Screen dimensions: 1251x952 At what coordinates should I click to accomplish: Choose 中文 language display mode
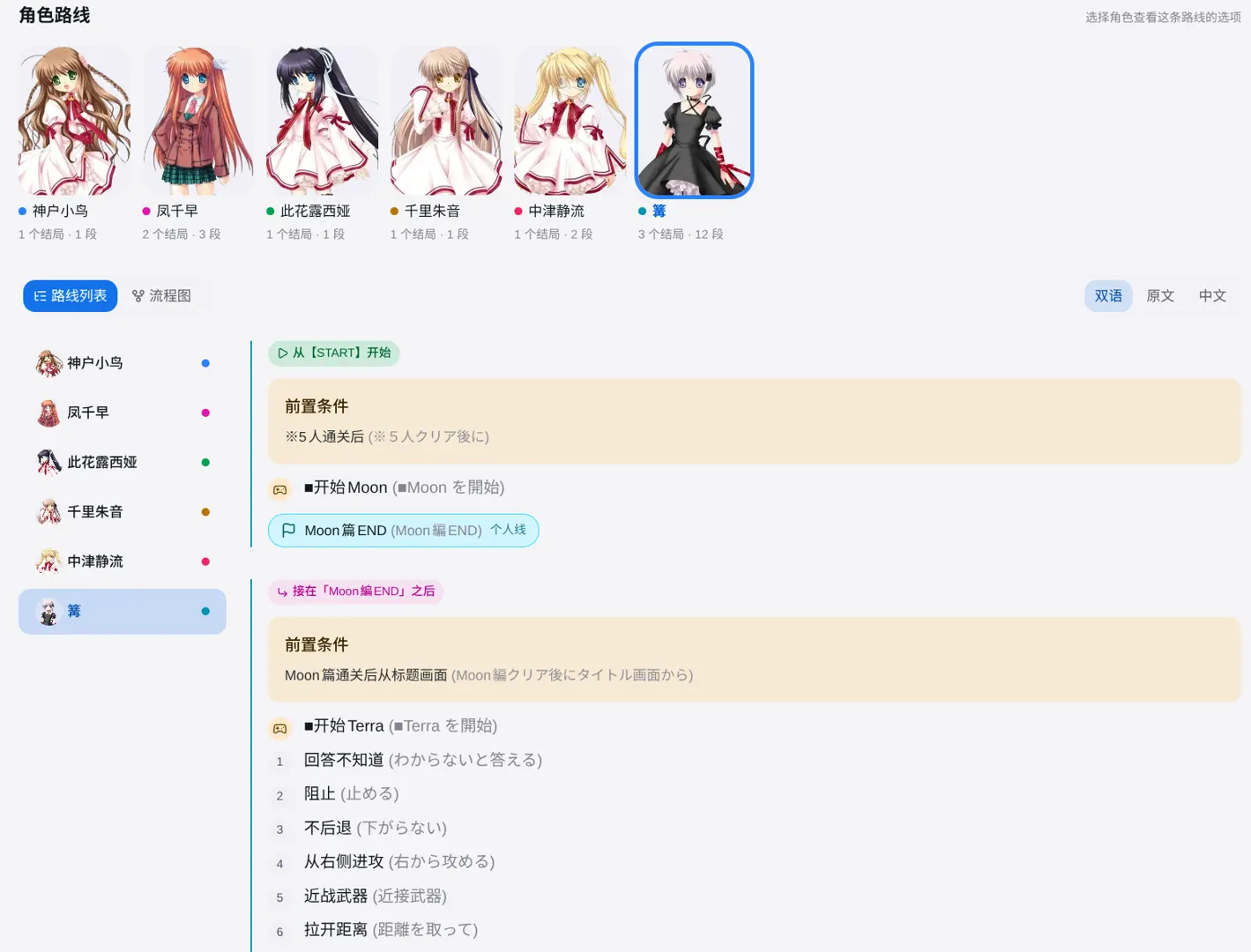(x=1212, y=296)
